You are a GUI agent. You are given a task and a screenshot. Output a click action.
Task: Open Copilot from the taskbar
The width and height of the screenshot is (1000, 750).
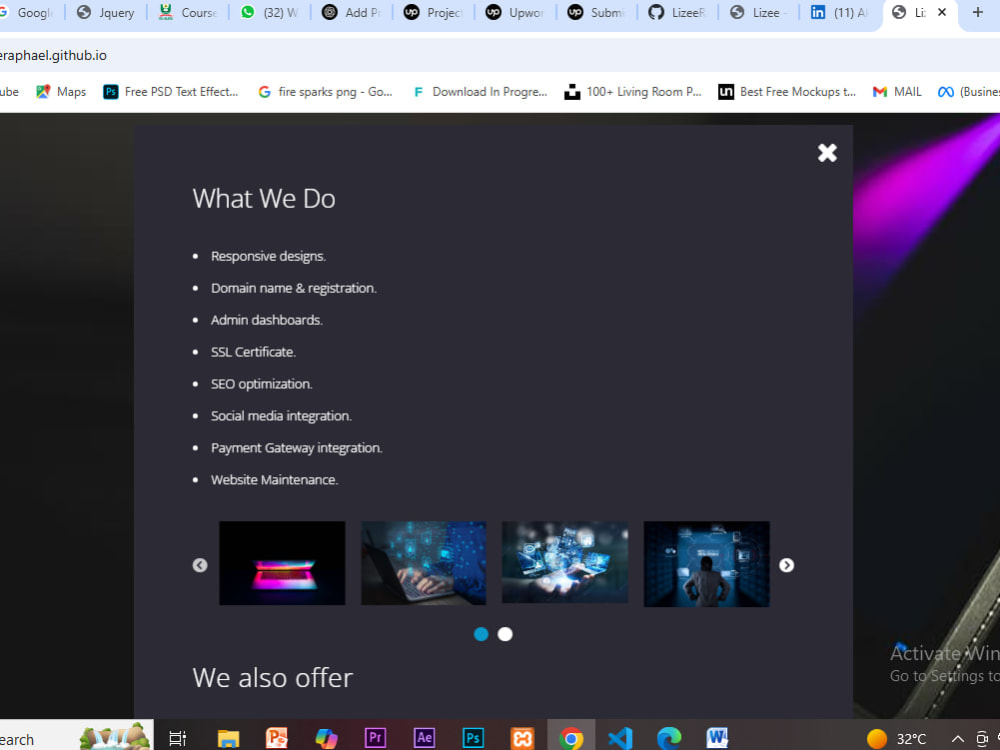(x=326, y=739)
